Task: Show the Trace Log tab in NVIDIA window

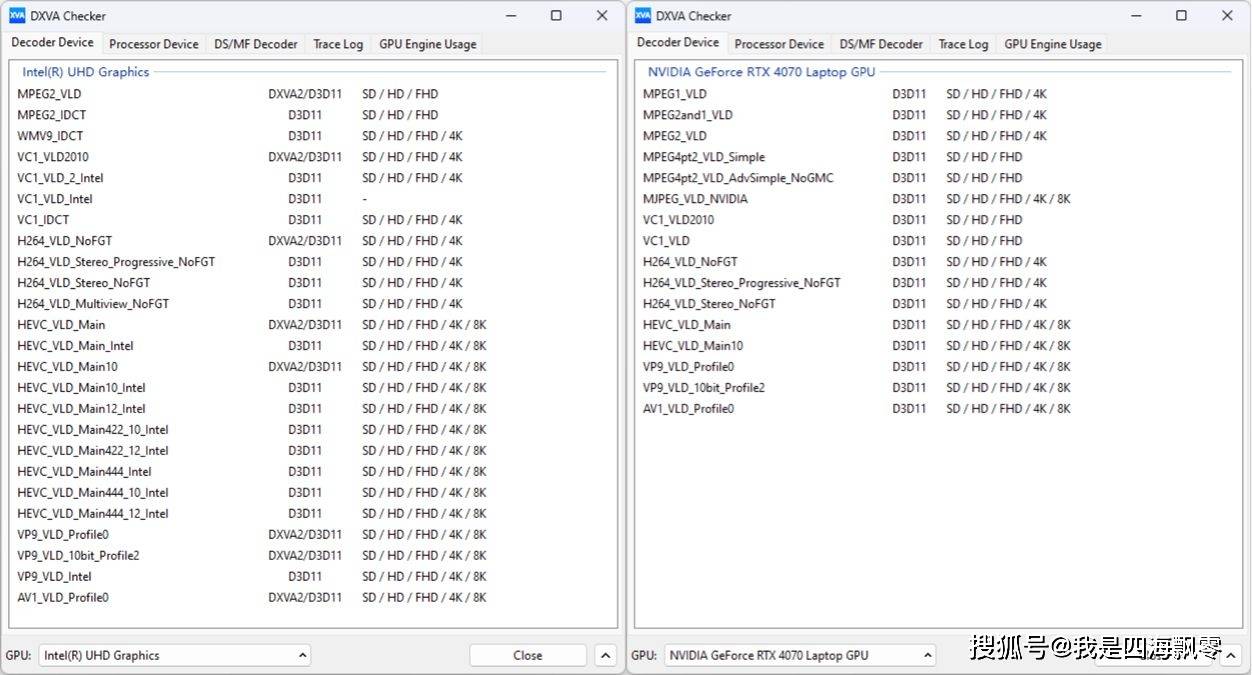Action: click(963, 44)
